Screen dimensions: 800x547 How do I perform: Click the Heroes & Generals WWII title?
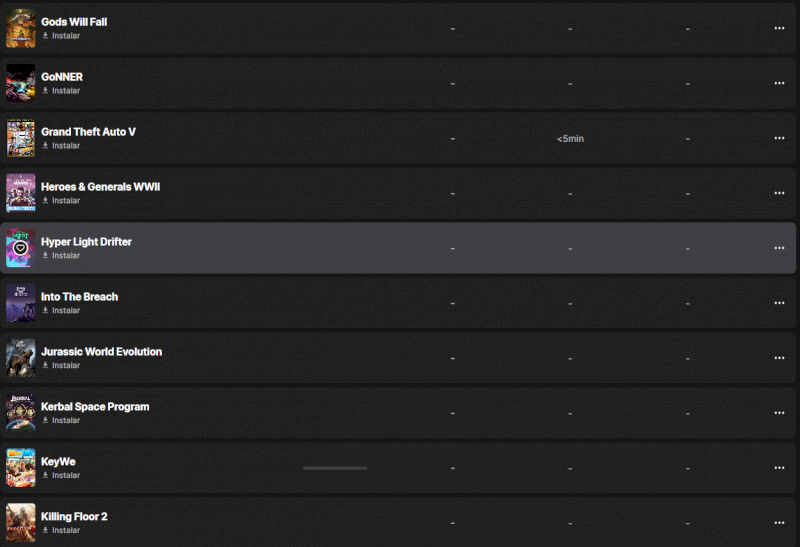click(x=100, y=187)
